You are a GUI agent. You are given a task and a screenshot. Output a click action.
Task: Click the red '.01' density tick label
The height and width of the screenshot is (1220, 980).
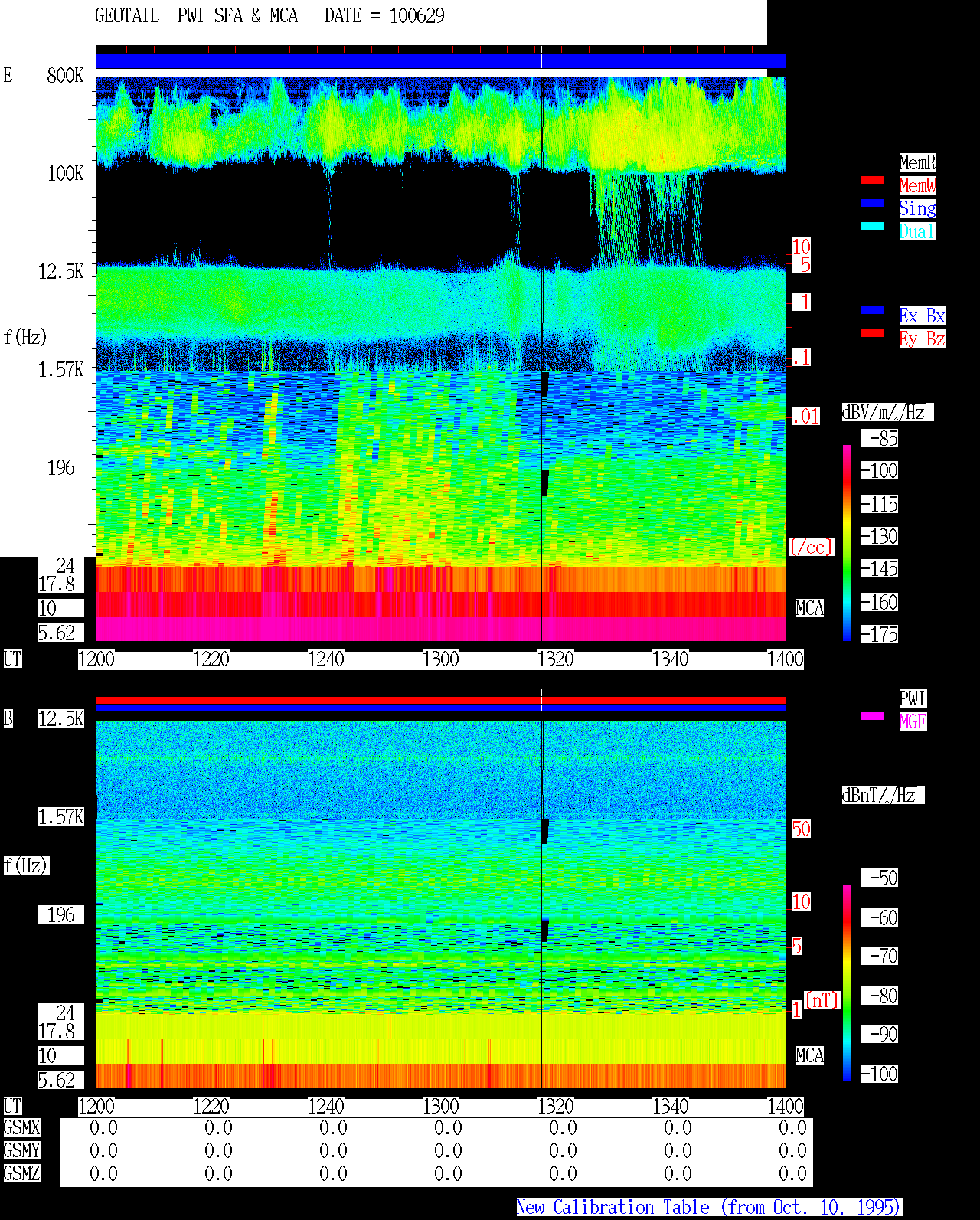(x=805, y=417)
